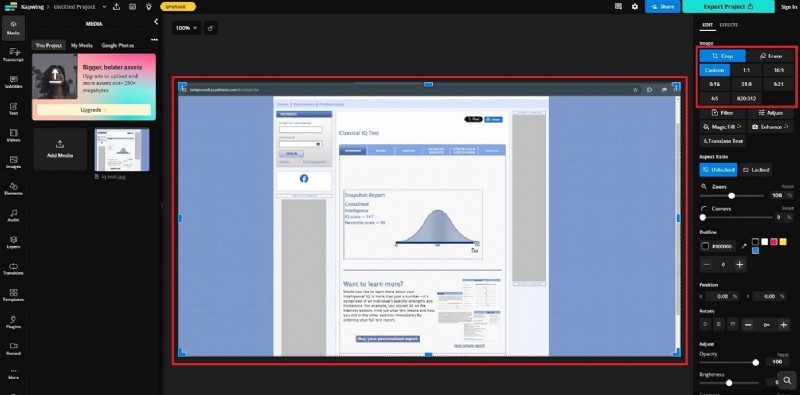Open the Transitions sidebar tool
Screen dimensions: 800x395
[x=13, y=269]
